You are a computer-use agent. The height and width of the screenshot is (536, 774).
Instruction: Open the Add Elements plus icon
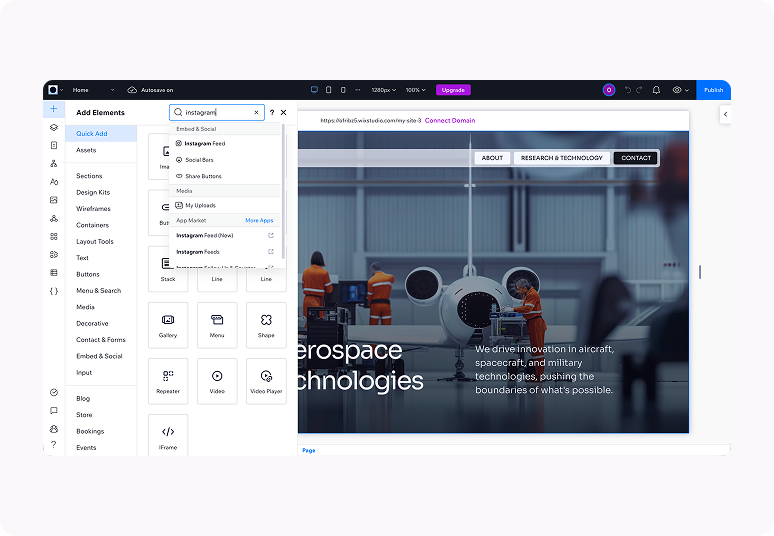click(x=54, y=109)
